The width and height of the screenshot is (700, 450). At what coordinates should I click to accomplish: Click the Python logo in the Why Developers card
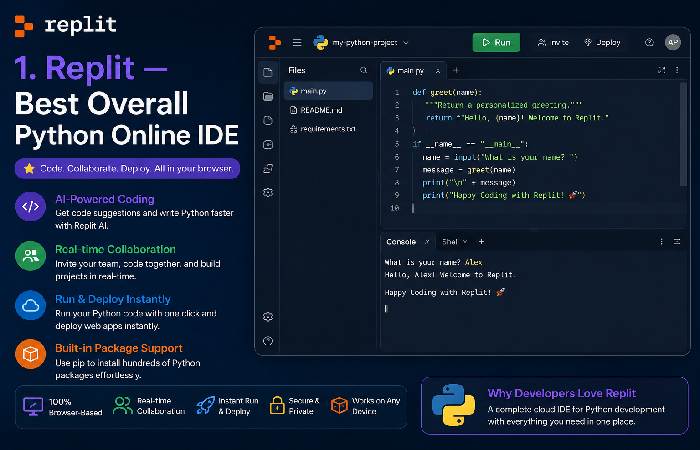pyautogui.click(x=453, y=405)
